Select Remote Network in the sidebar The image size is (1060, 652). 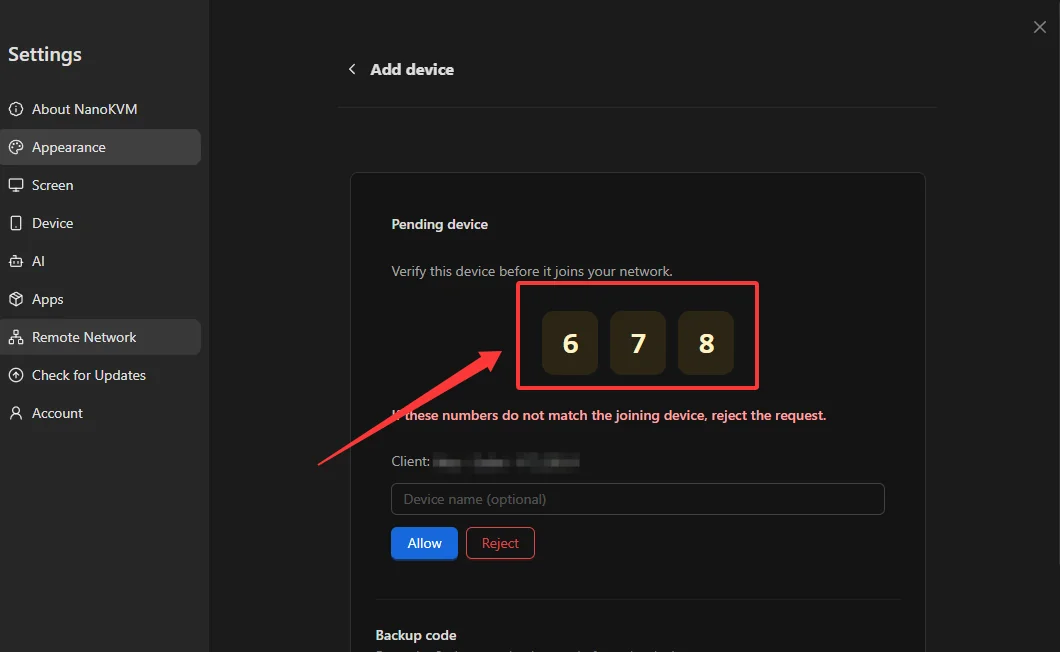(x=100, y=337)
